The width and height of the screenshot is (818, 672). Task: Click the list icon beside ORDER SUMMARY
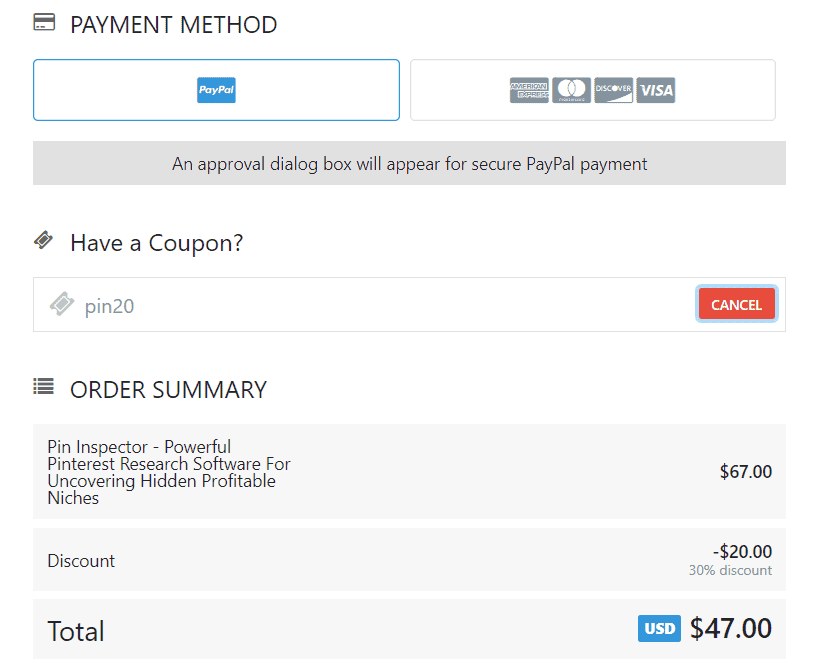(44, 387)
